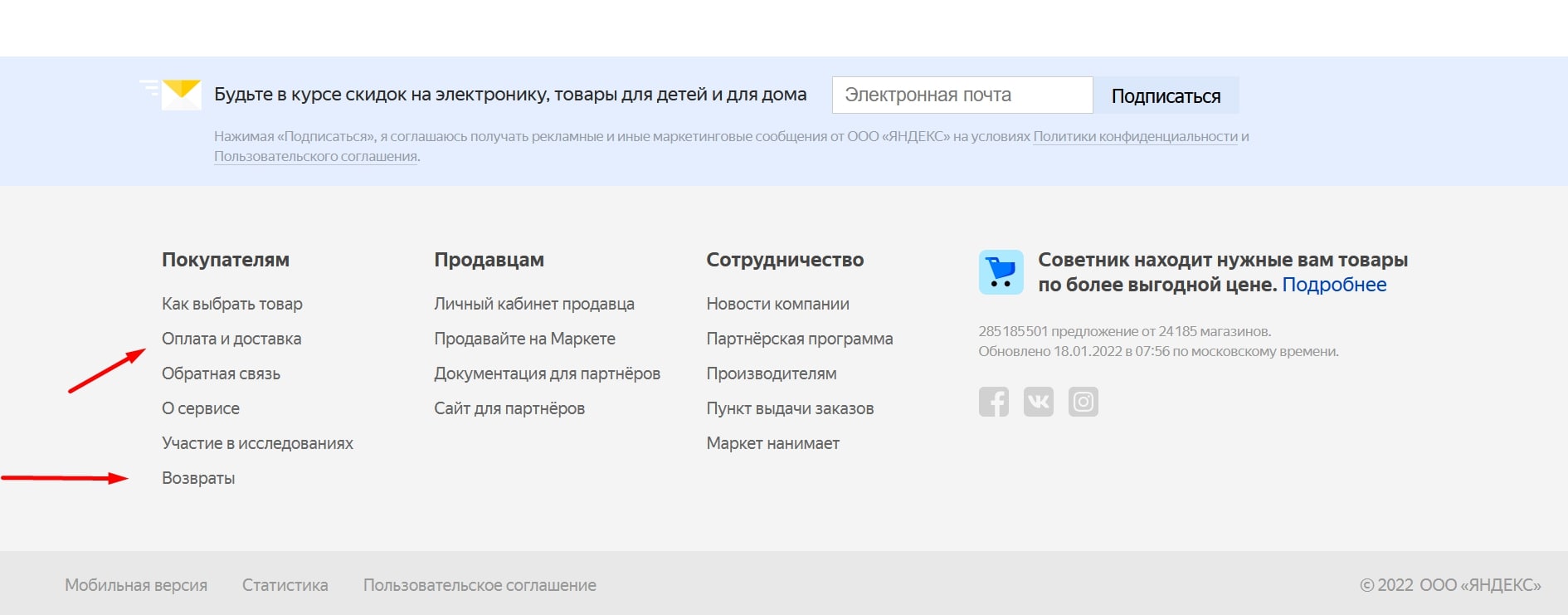Open Сайт для партнёров link

pos(509,408)
